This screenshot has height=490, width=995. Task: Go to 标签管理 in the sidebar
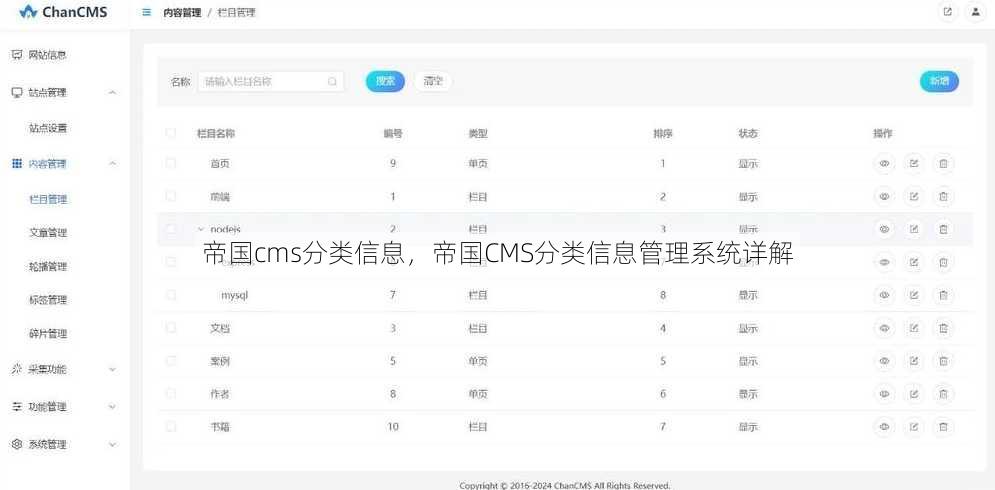[x=48, y=300]
